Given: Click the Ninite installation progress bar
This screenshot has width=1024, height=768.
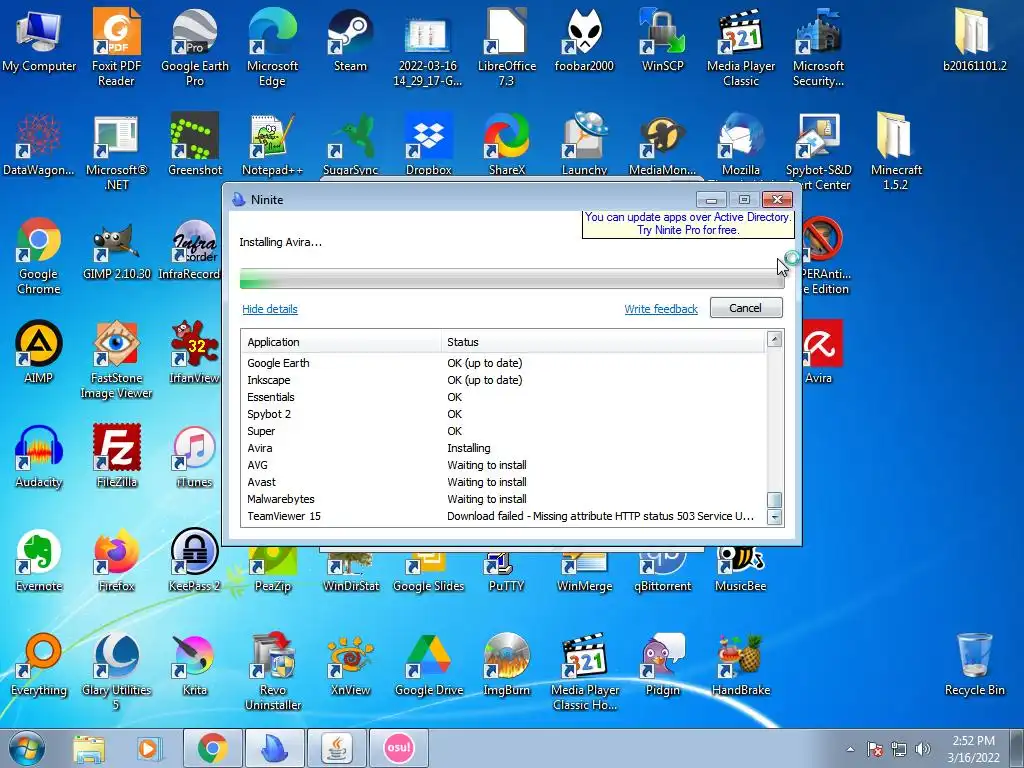Looking at the screenshot, I should [512, 278].
